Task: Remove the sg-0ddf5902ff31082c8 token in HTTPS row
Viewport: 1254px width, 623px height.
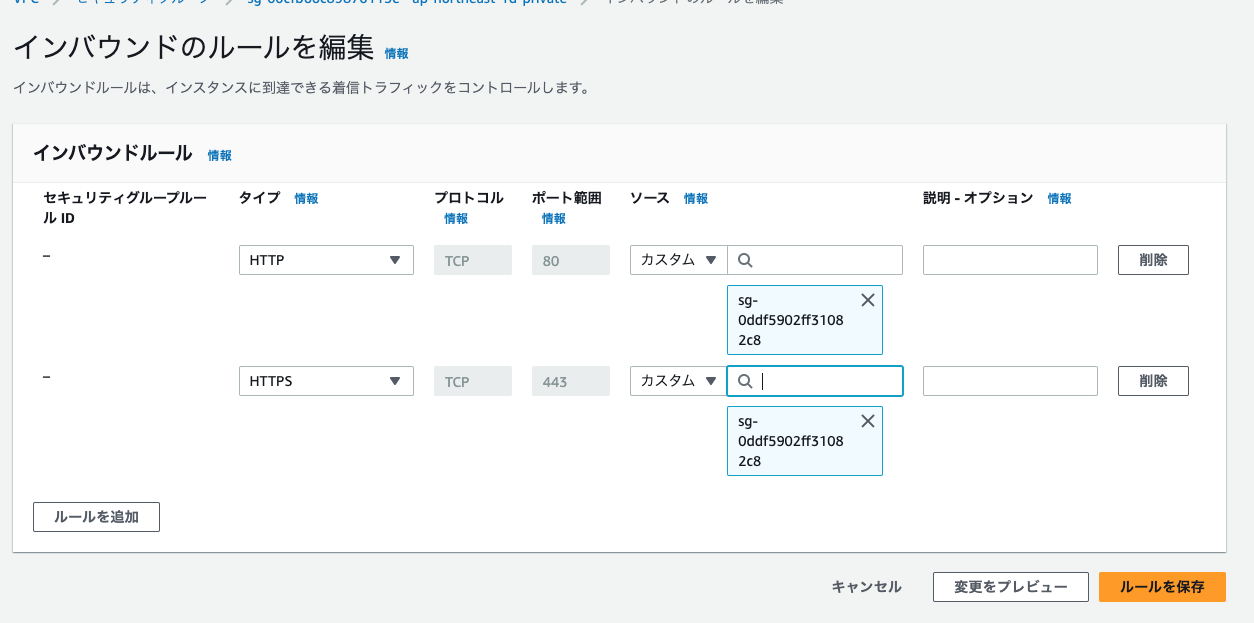Action: [867, 421]
